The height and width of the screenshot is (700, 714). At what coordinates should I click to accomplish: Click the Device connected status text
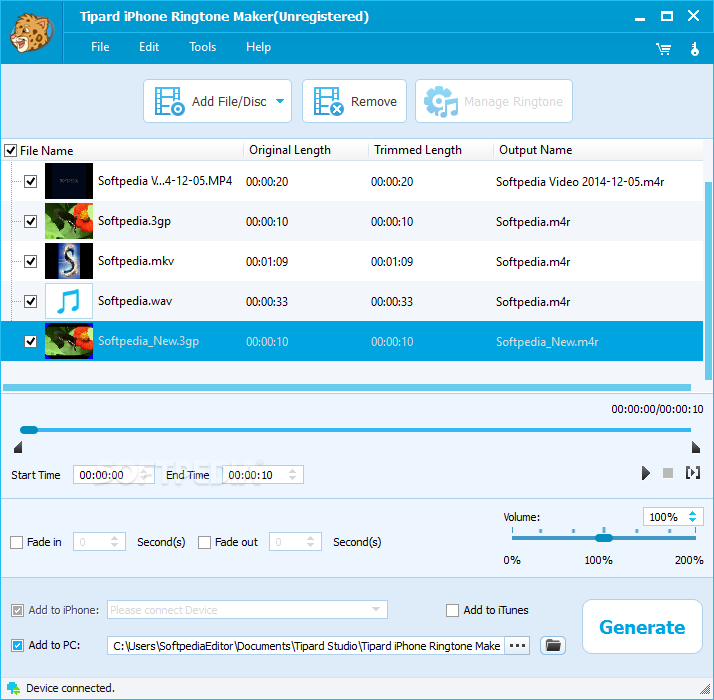click(70, 688)
